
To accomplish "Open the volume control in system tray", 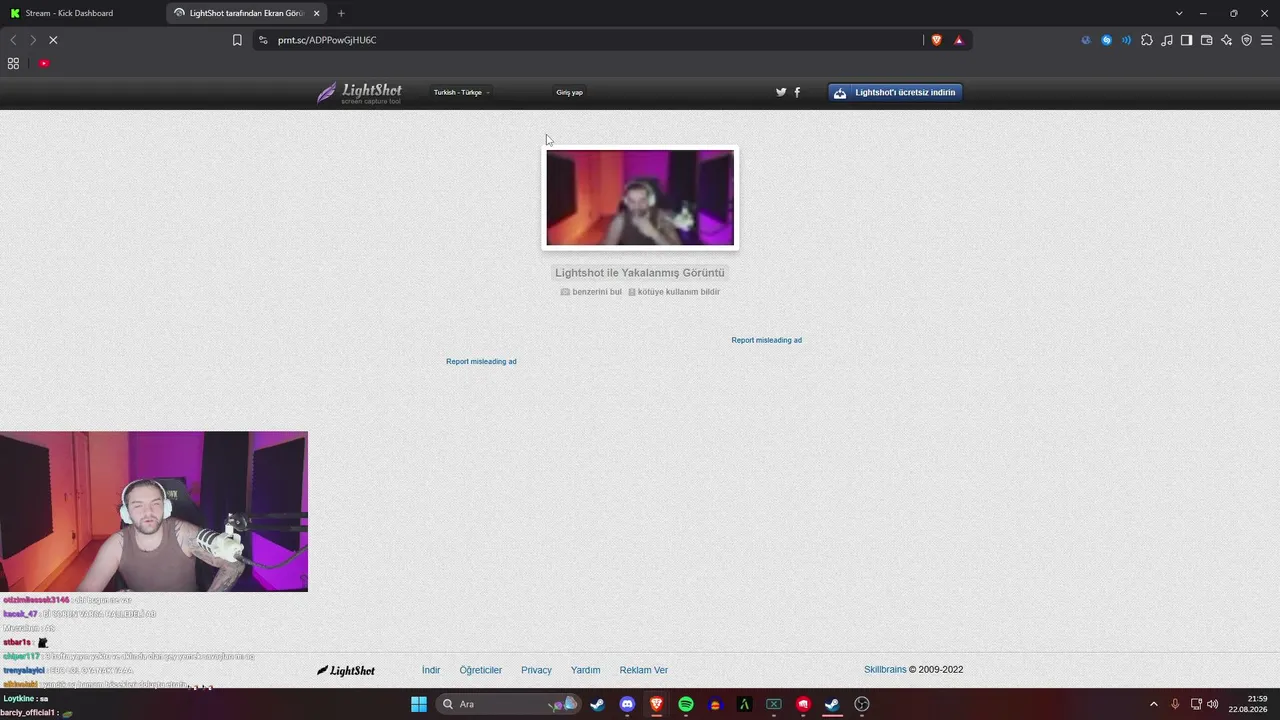I will (1213, 704).
